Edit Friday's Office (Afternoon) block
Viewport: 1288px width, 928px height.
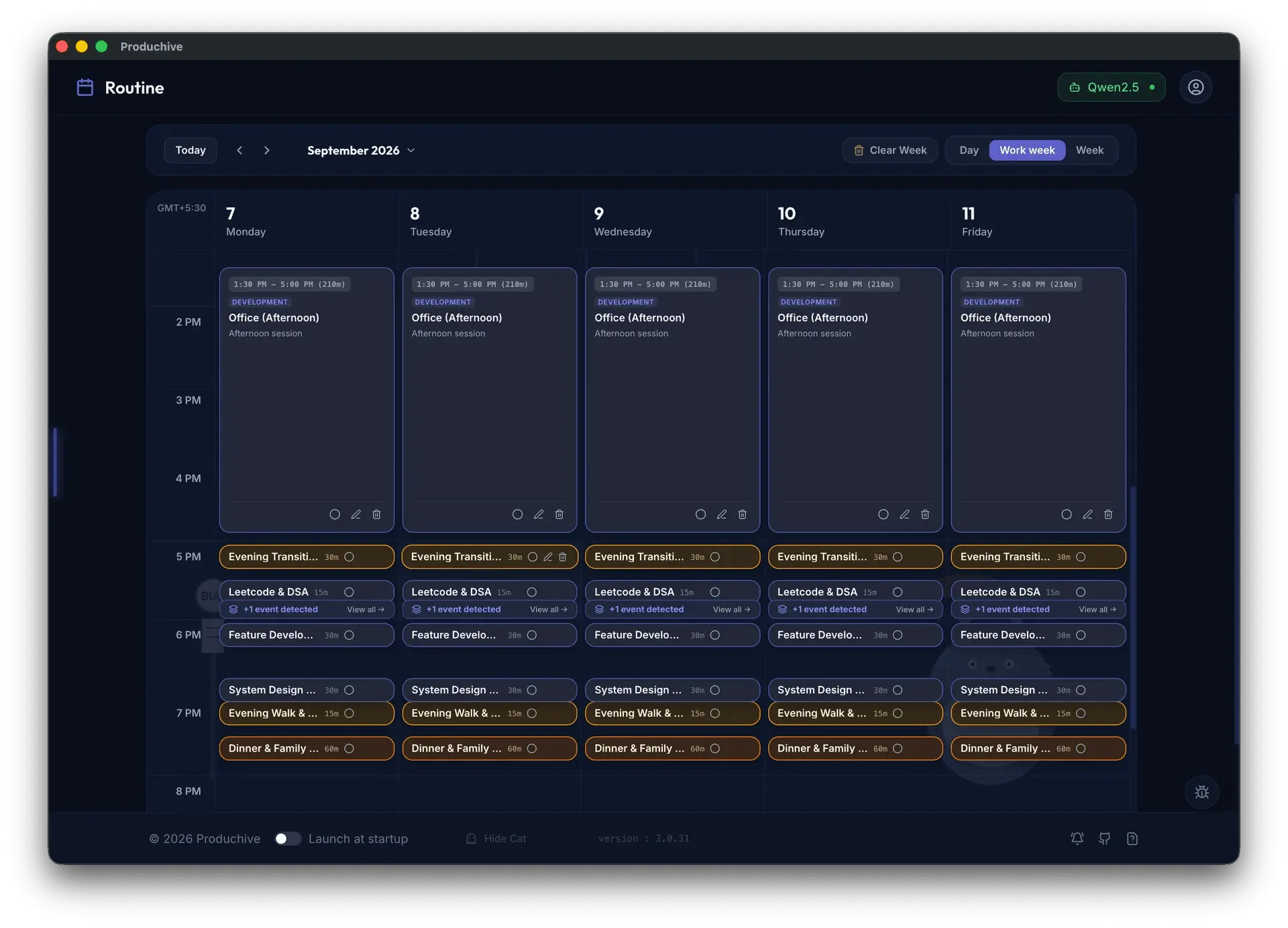tap(1087, 514)
